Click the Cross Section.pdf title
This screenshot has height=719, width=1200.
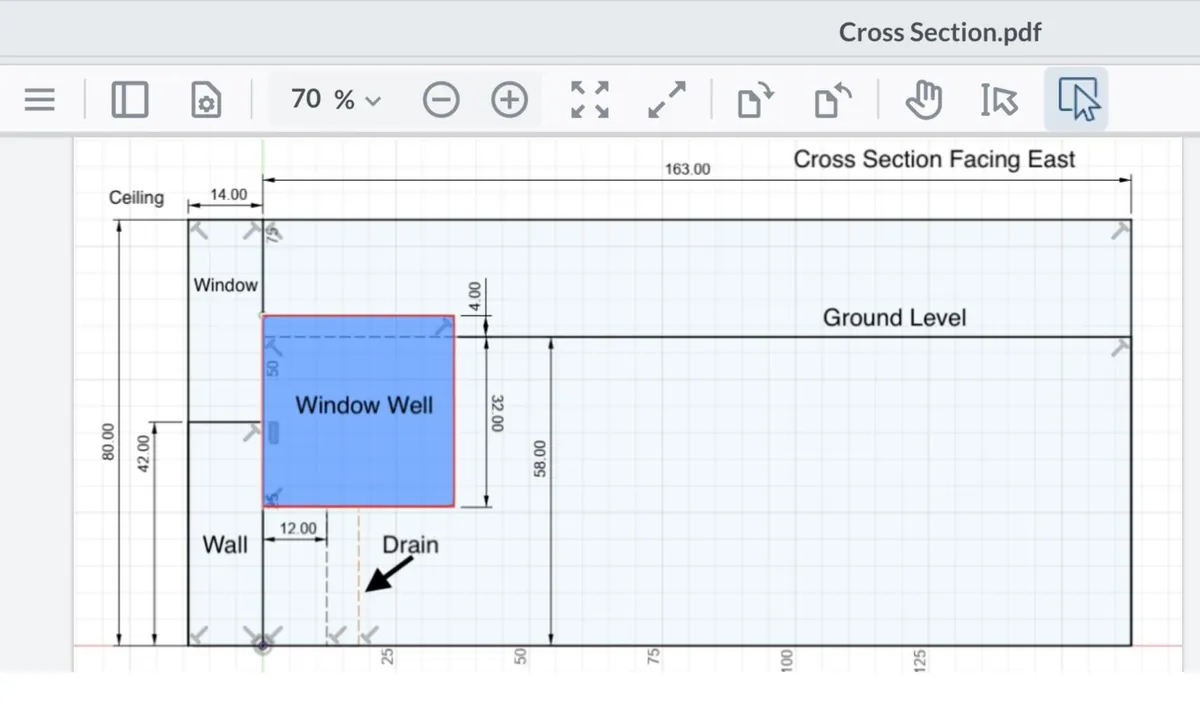939,32
